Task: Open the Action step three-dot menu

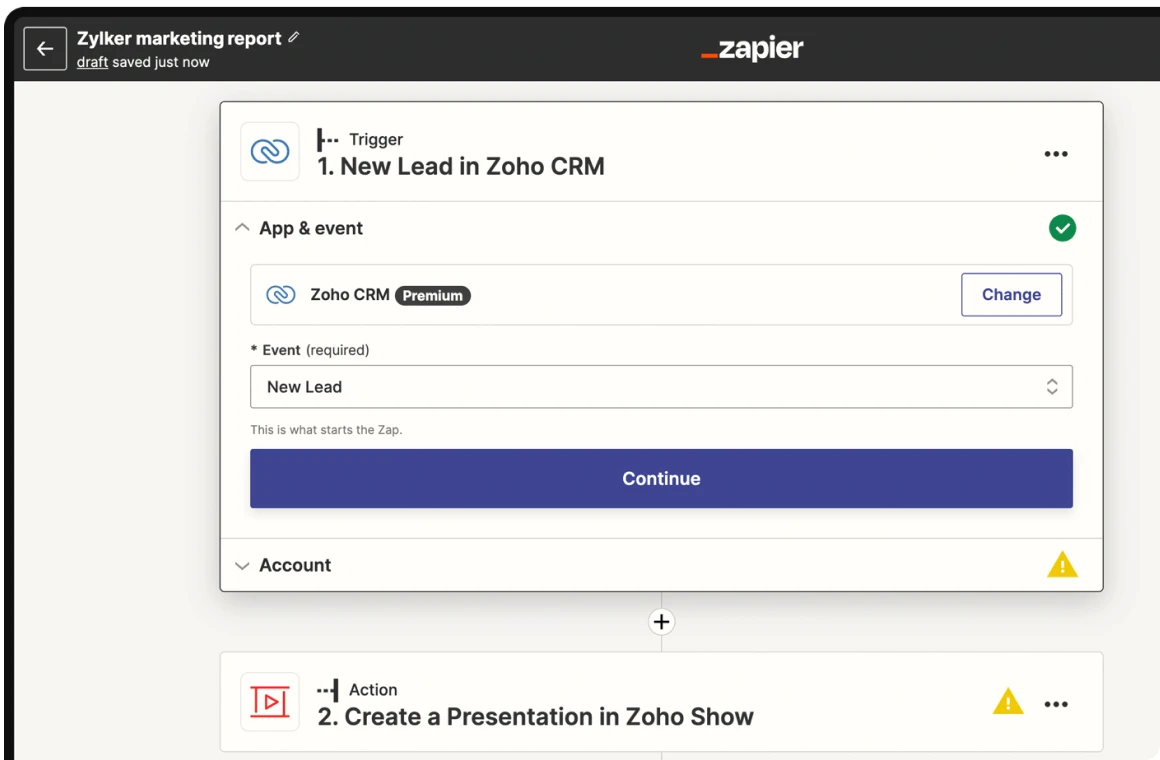Action: point(1056,704)
